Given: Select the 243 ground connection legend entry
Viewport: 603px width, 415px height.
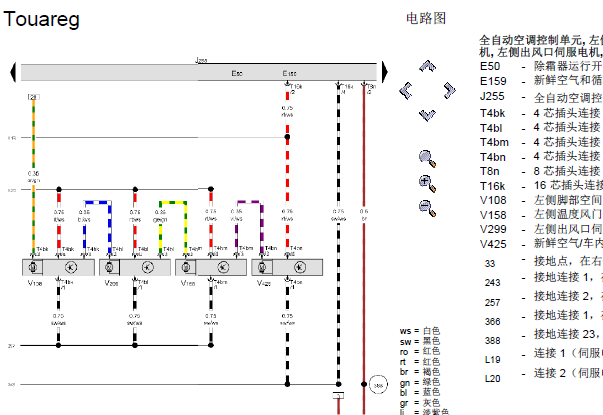Looking at the screenshot, I should [543, 280].
